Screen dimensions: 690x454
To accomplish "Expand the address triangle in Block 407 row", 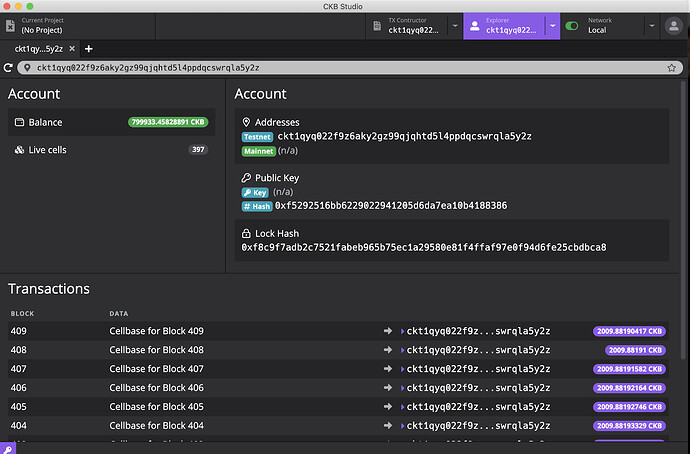I will (x=402, y=369).
